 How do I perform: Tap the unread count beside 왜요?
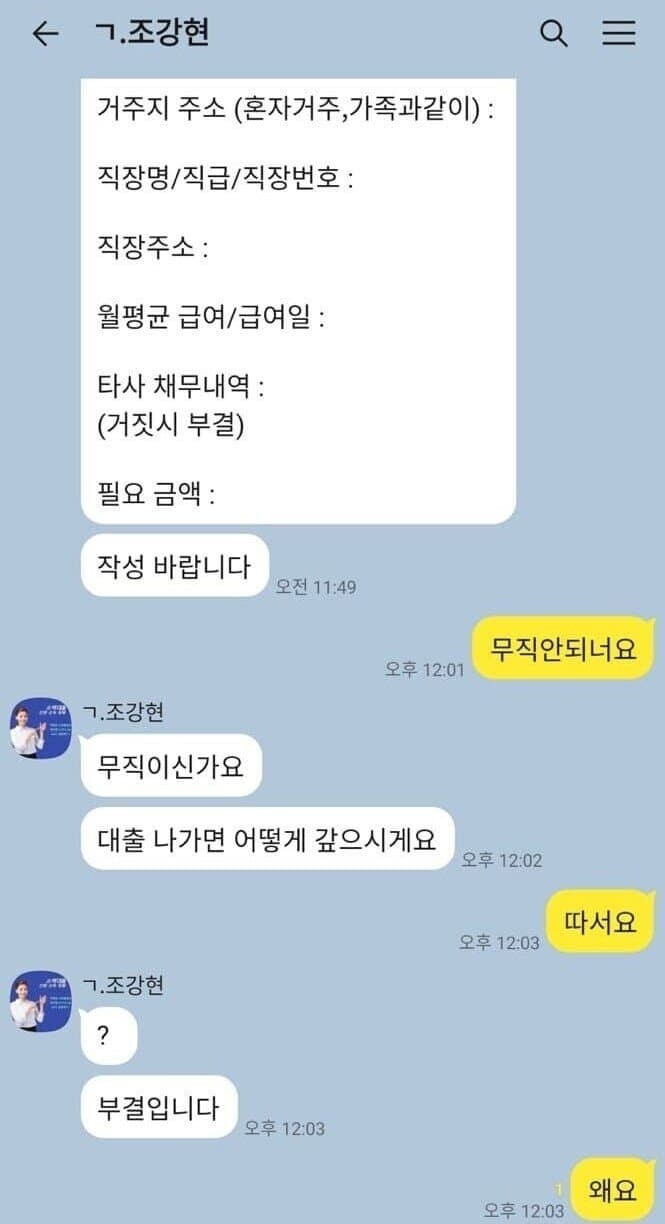pos(560,1189)
